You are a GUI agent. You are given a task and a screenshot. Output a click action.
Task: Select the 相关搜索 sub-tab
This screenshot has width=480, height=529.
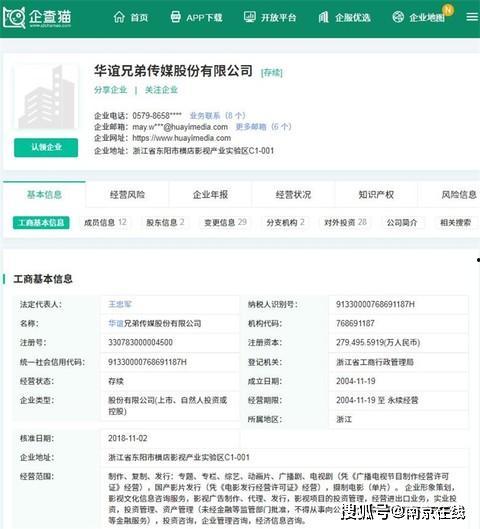click(456, 223)
